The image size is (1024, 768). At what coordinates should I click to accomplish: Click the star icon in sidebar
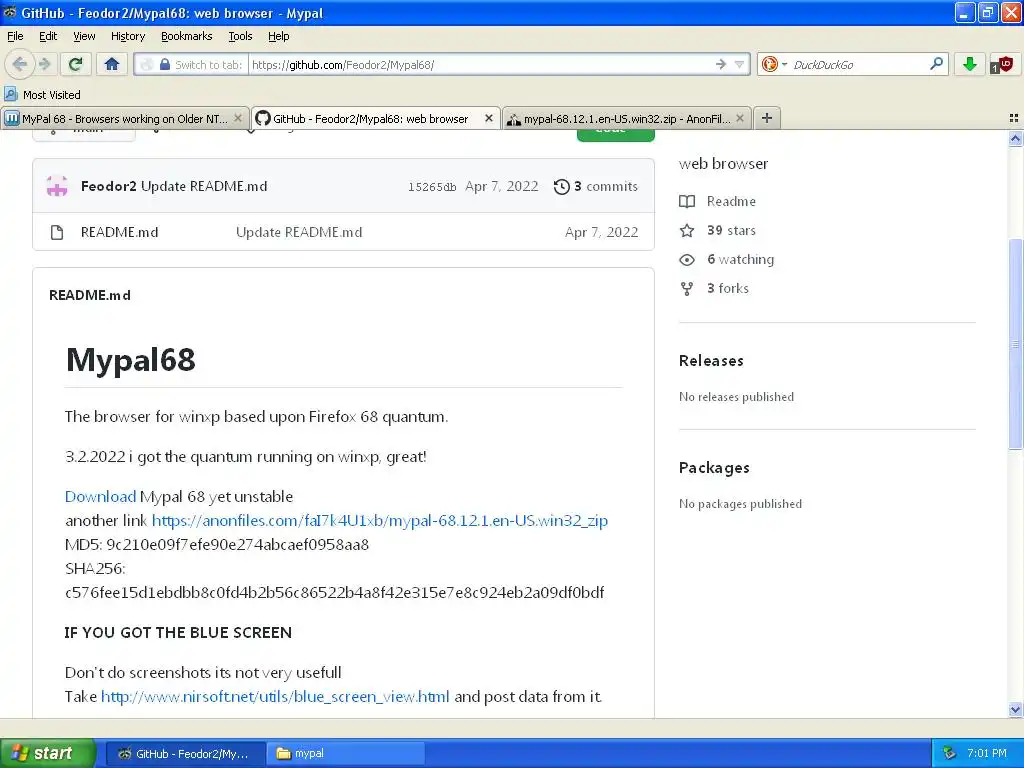click(687, 230)
